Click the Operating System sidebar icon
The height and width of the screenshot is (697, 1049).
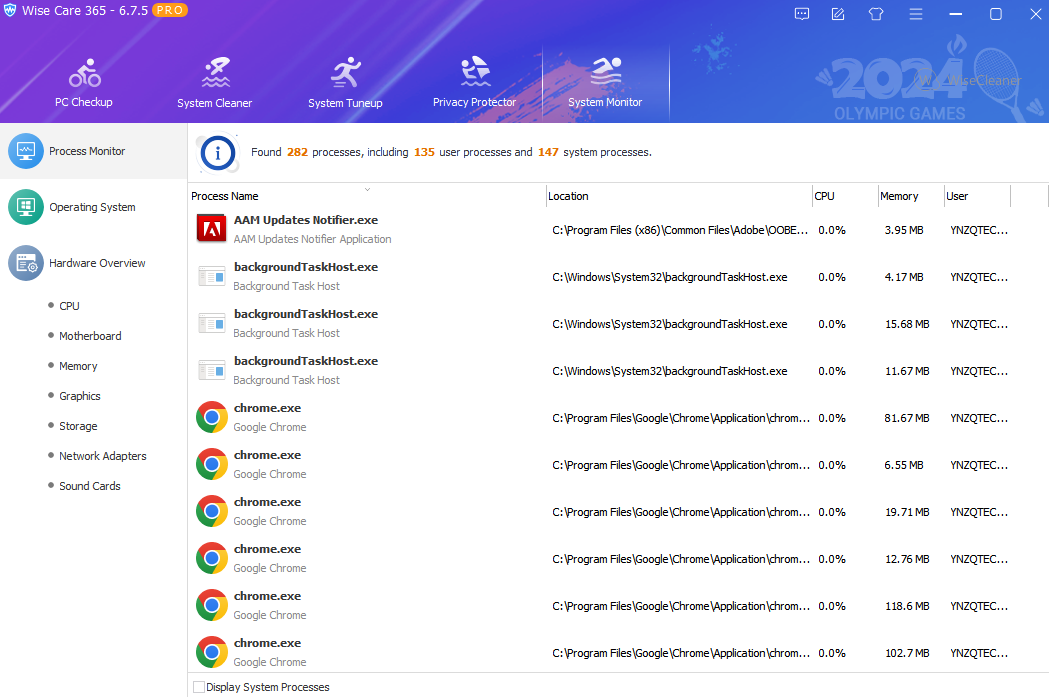(x=25, y=207)
